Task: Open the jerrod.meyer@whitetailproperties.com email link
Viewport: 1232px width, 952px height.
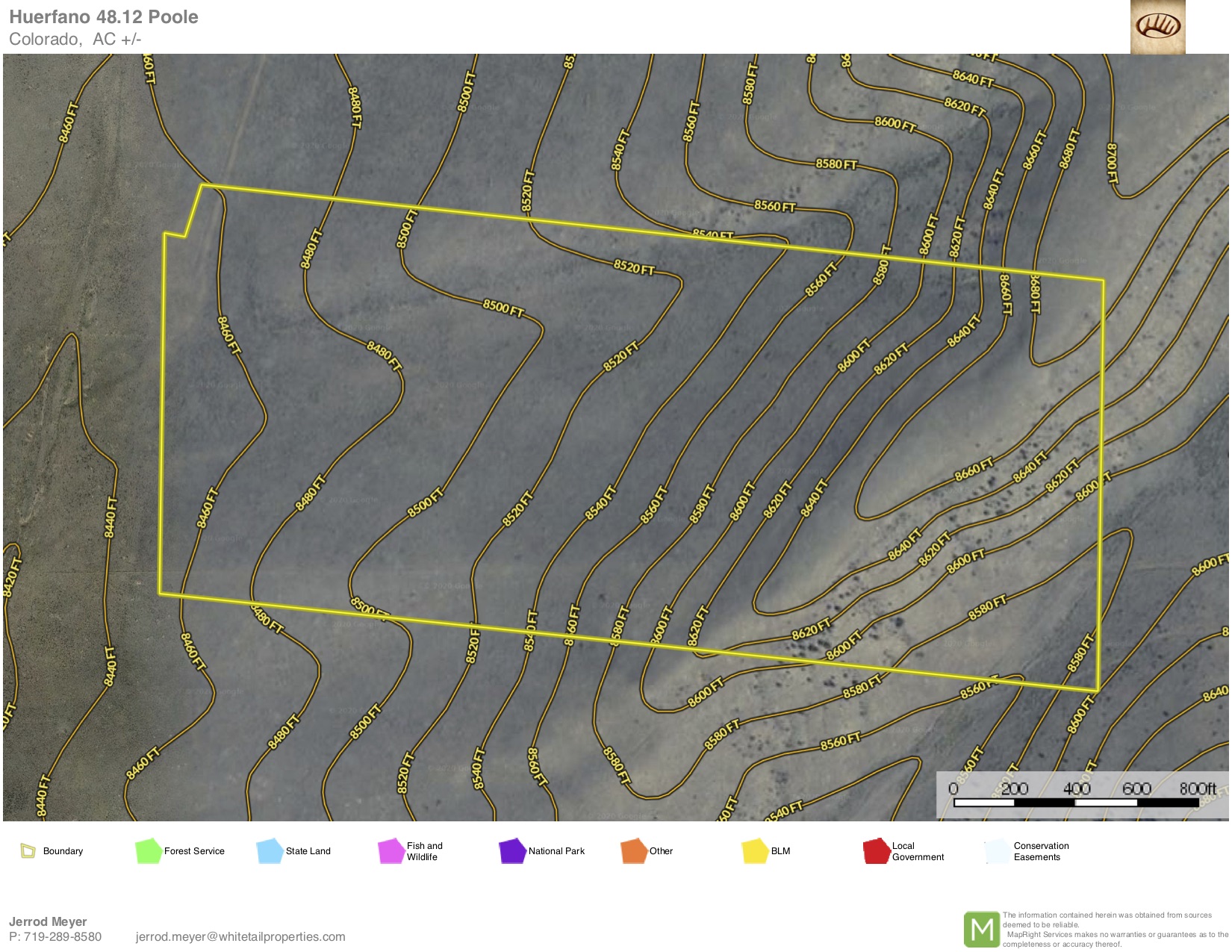Action: coord(240,936)
